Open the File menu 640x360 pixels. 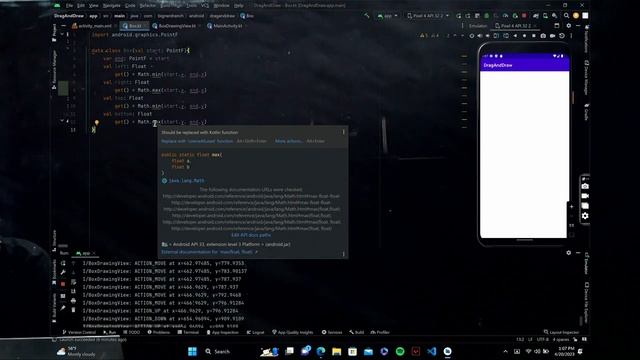click(x=69, y=6)
